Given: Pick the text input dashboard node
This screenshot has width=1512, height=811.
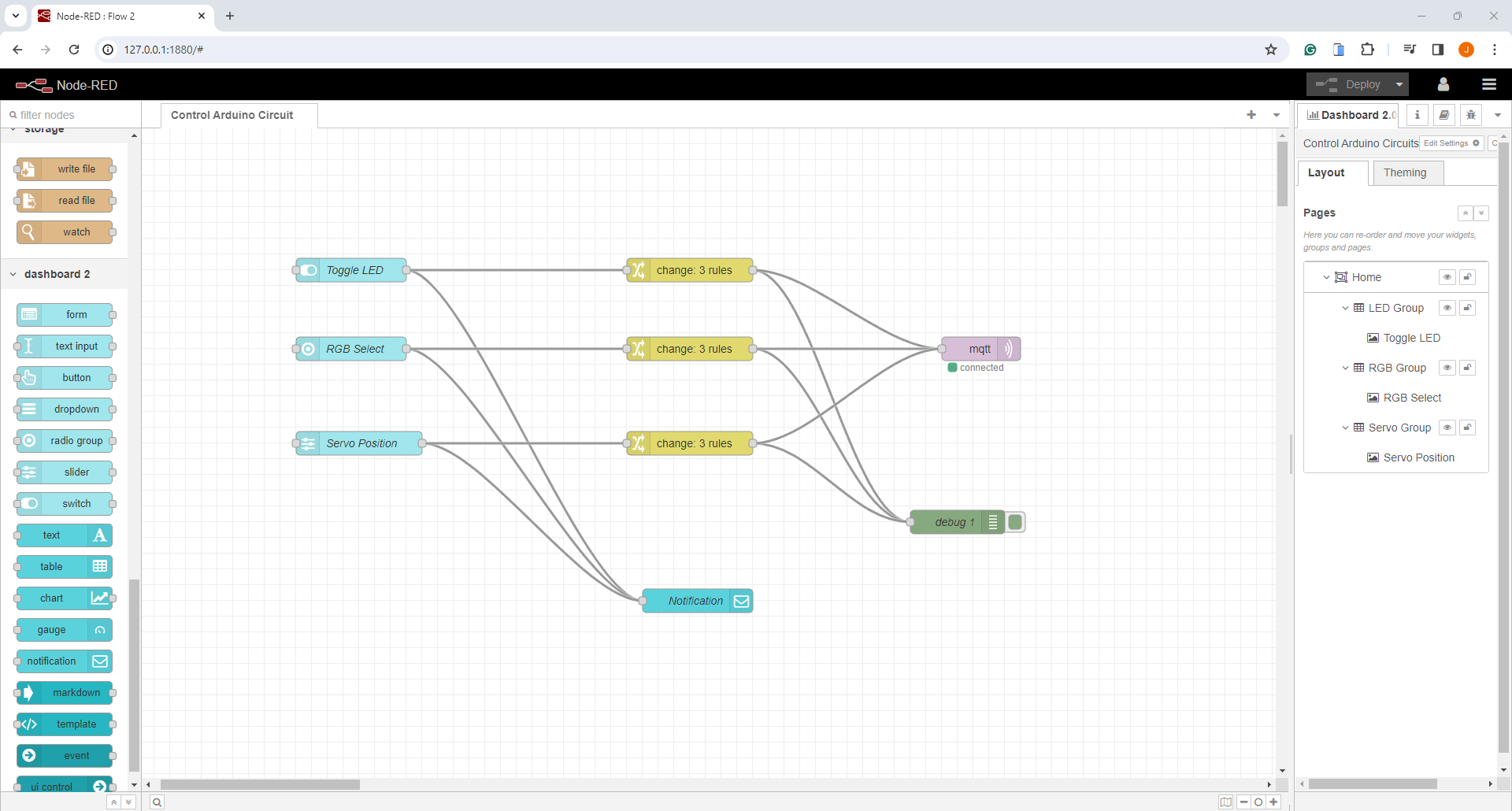Looking at the screenshot, I should pos(65,346).
